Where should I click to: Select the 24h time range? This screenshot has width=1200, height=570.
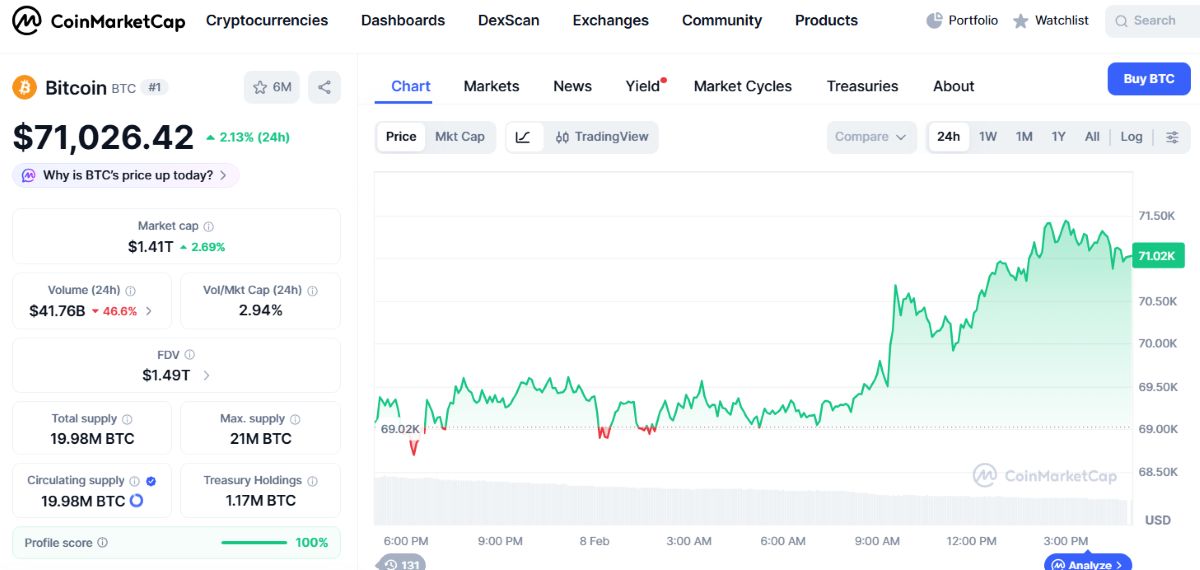coord(948,137)
